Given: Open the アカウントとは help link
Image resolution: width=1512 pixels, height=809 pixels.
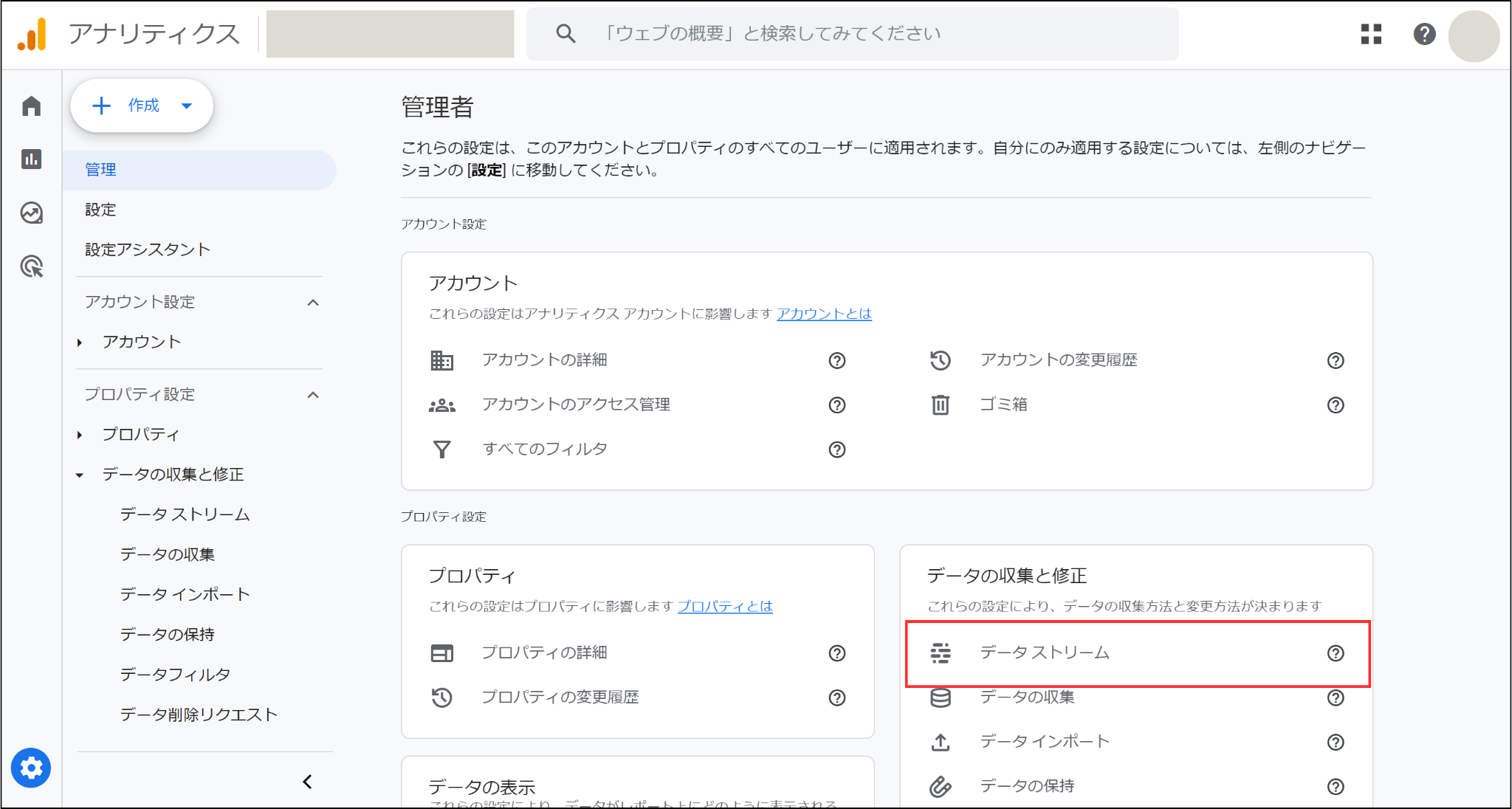Looking at the screenshot, I should [824, 314].
